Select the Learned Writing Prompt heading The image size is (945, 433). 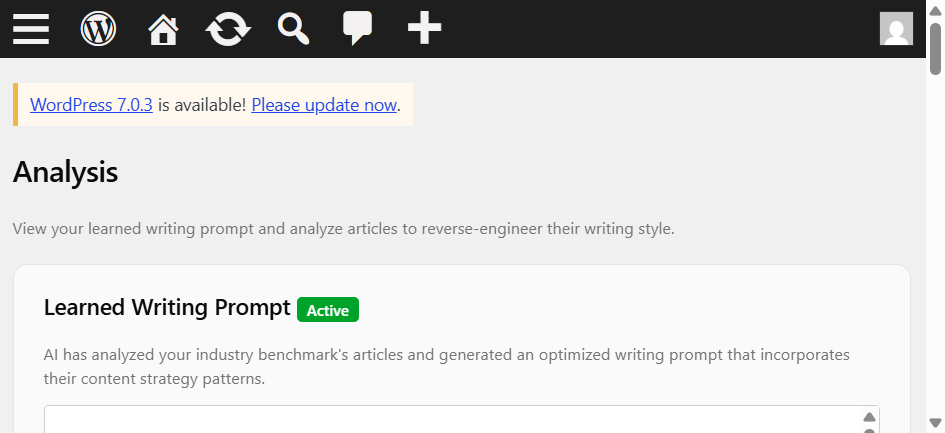tap(167, 308)
